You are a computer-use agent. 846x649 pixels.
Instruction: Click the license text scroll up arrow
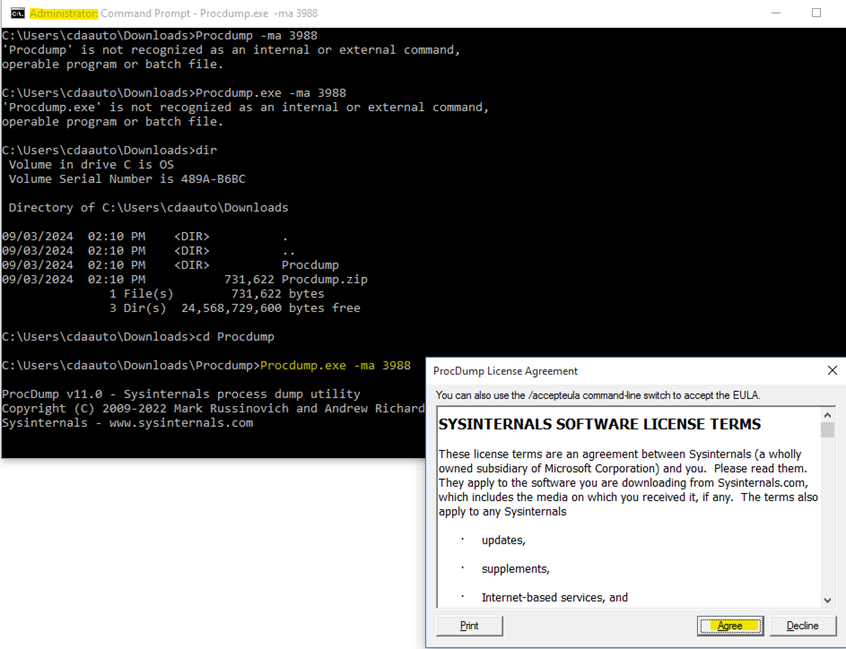[x=827, y=414]
